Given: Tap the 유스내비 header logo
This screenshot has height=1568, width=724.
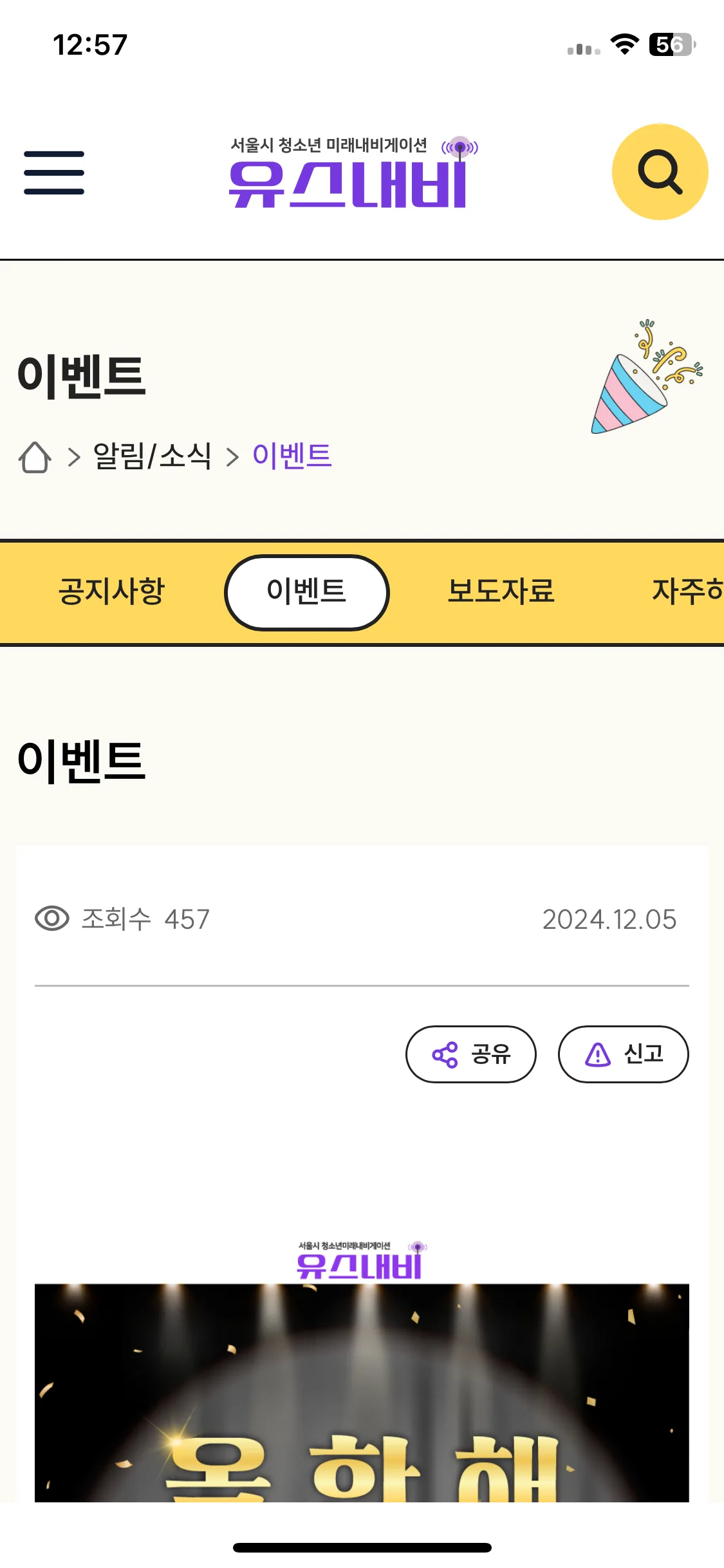Looking at the screenshot, I should [353, 172].
